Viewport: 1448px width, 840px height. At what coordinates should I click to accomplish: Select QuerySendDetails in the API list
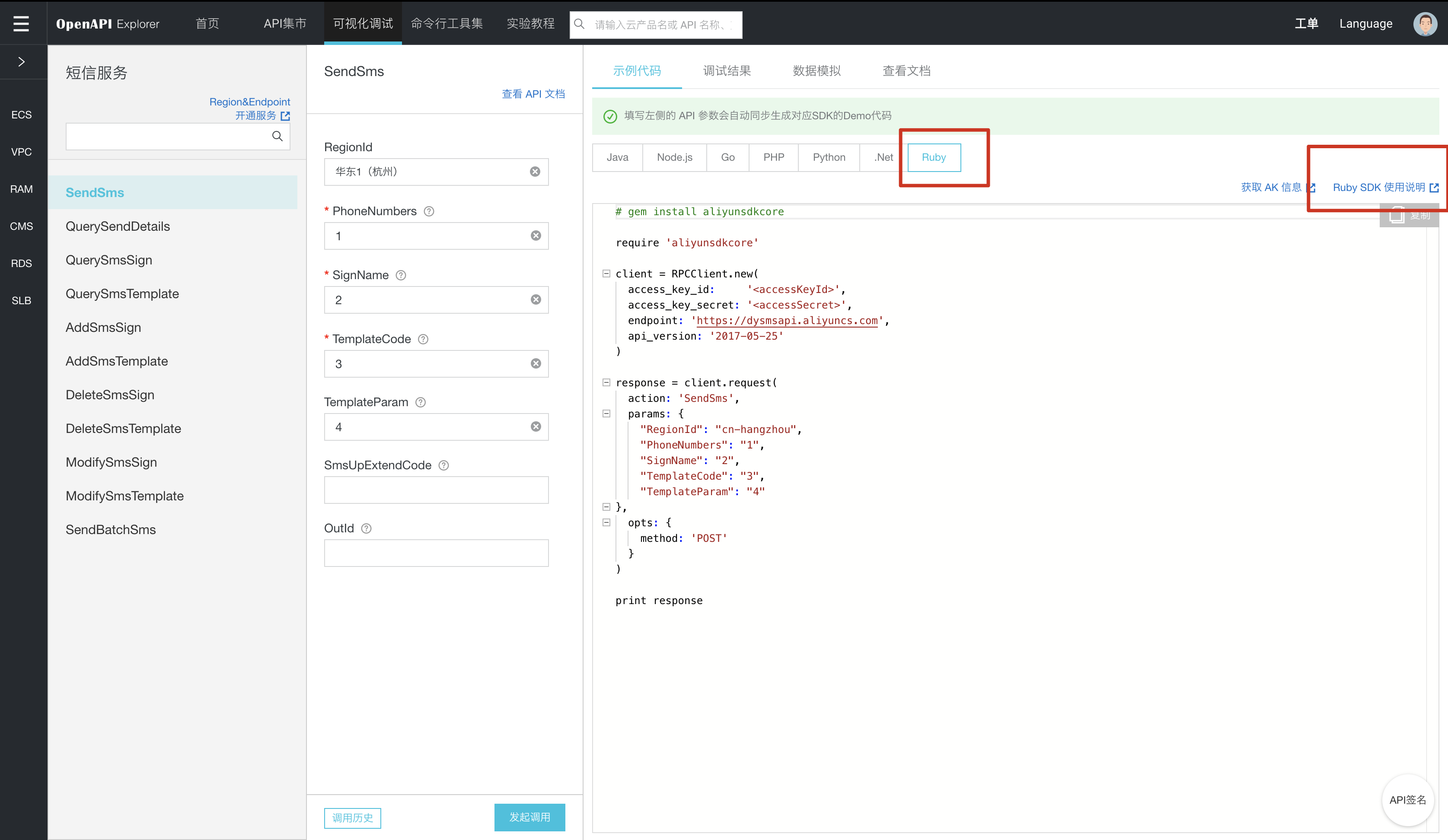pos(118,226)
